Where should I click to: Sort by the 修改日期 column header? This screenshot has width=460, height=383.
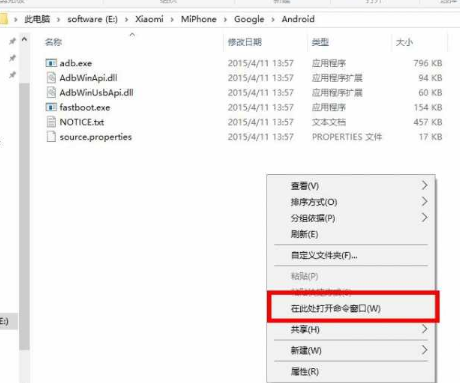click(245, 42)
